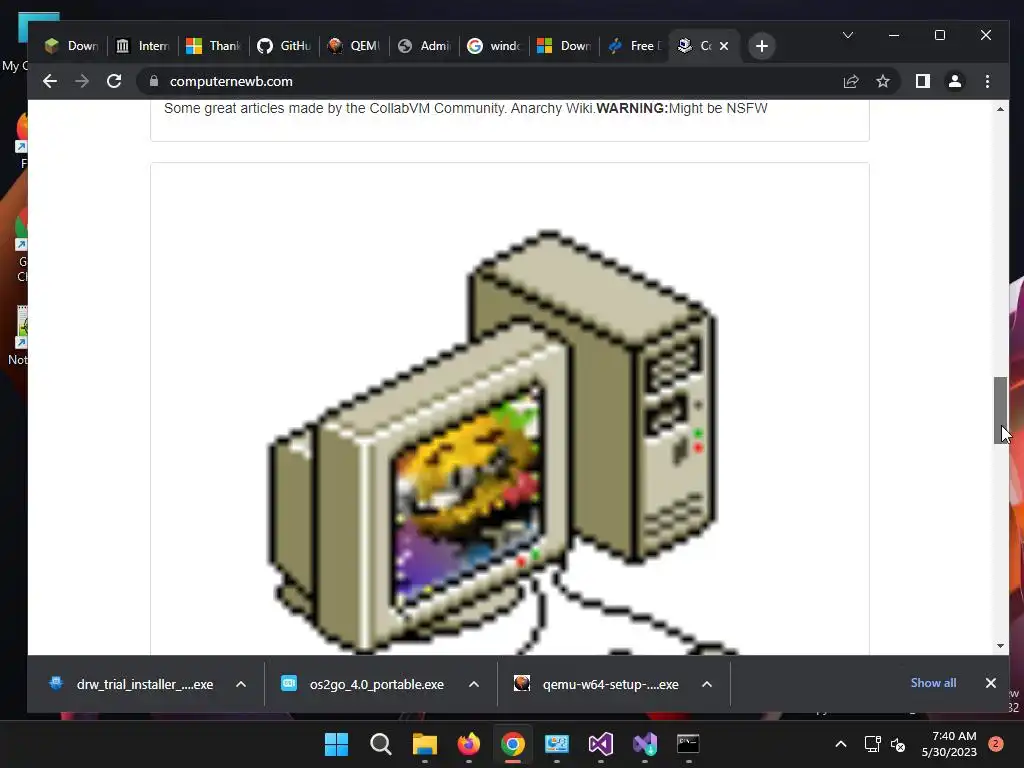The height and width of the screenshot is (768, 1024).
Task: Click the forward navigation arrow
Action: tap(82, 81)
